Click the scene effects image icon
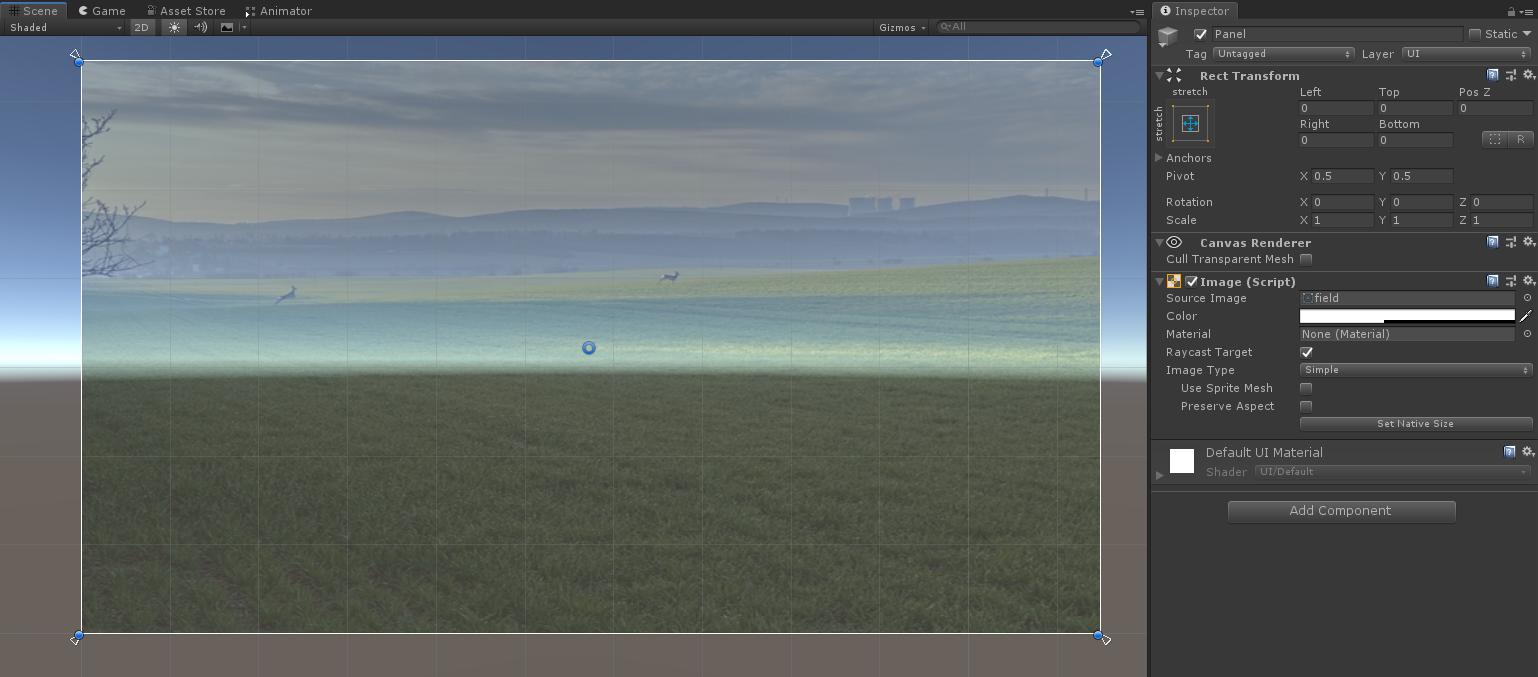Screen dimensions: 1538x677 pyautogui.click(x=227, y=28)
